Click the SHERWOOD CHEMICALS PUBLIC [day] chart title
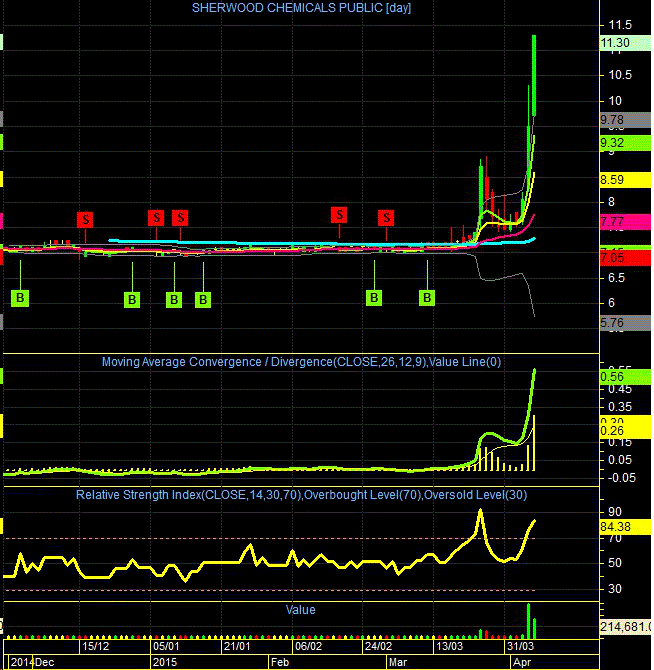The width and height of the screenshot is (654, 670). [301, 8]
